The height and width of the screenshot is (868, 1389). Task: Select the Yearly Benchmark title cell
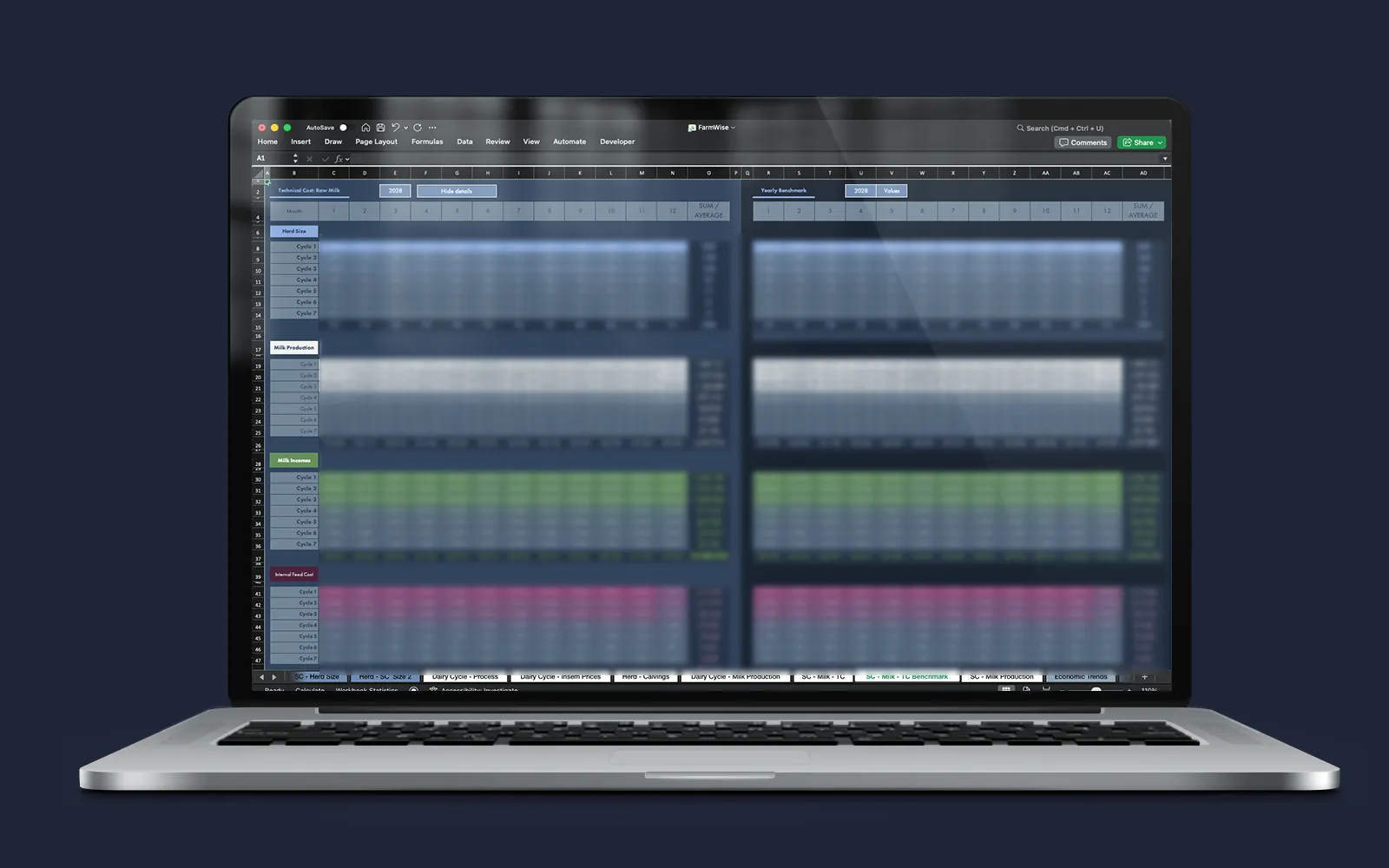tap(784, 191)
